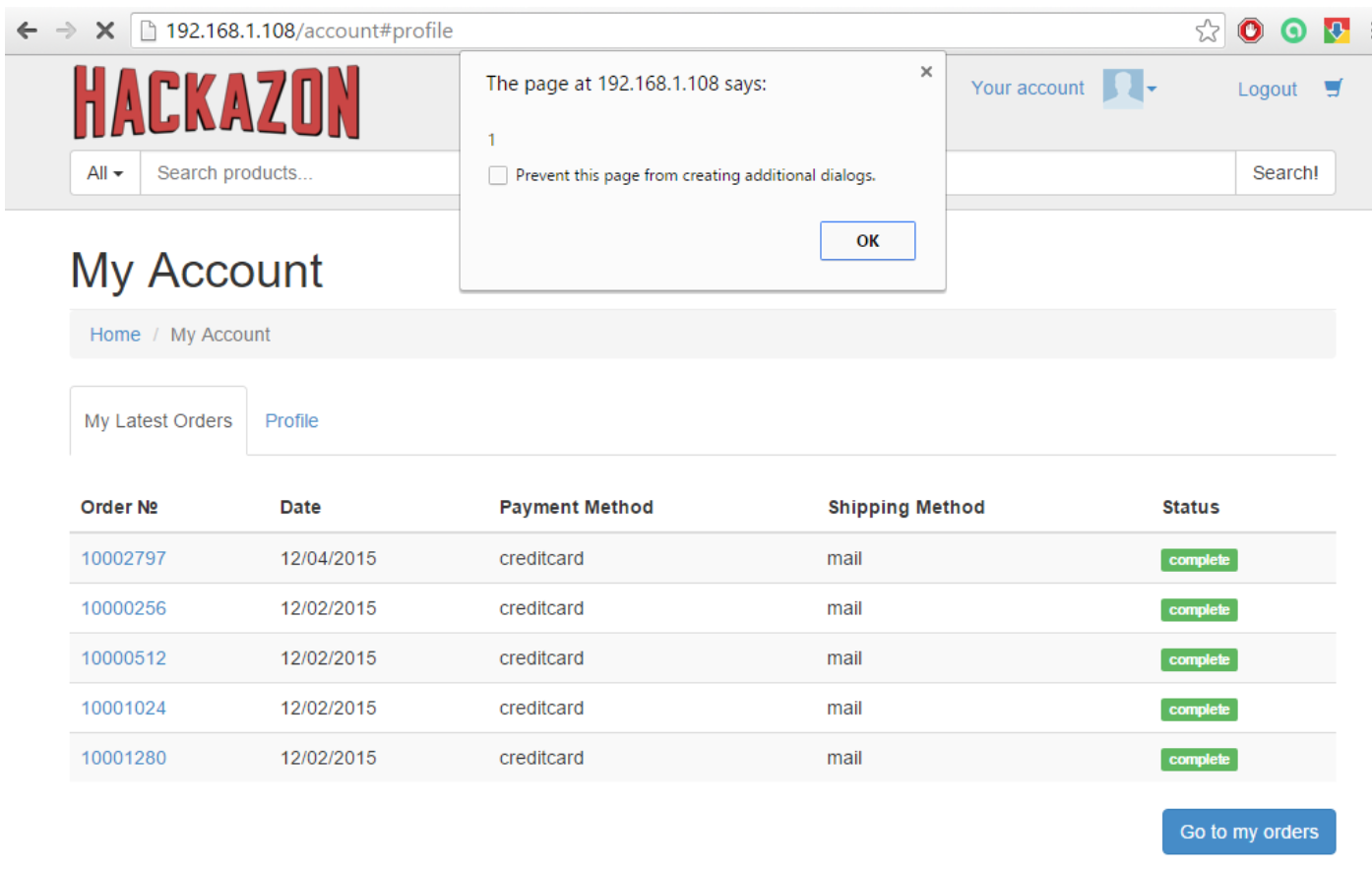
Task: Click the page document icon in address bar
Action: [x=149, y=31]
